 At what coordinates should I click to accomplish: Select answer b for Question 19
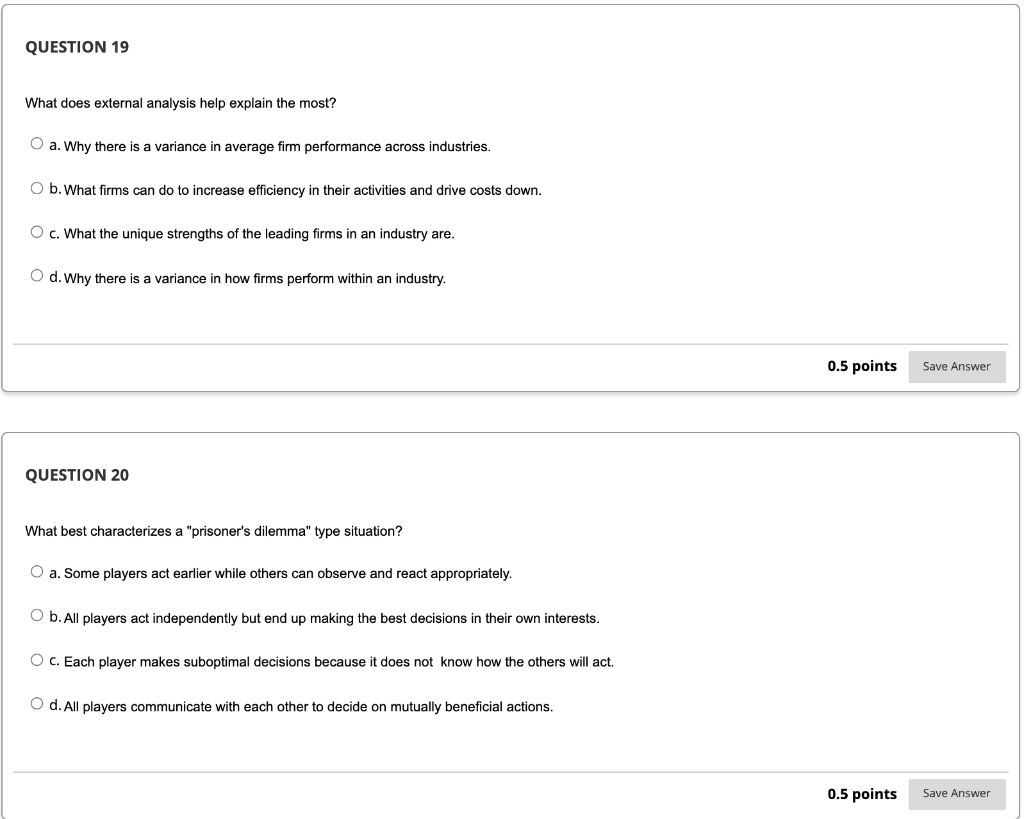pos(37,187)
